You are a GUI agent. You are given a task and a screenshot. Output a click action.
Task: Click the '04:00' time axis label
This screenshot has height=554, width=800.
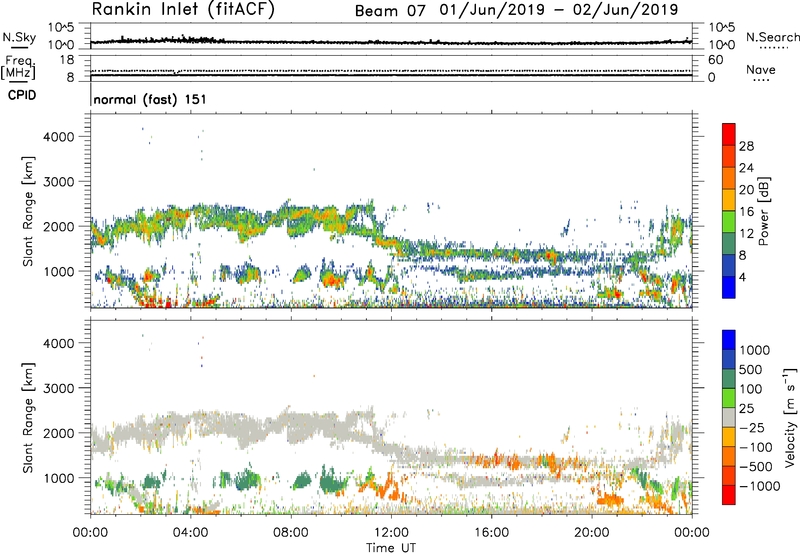pyautogui.click(x=191, y=533)
